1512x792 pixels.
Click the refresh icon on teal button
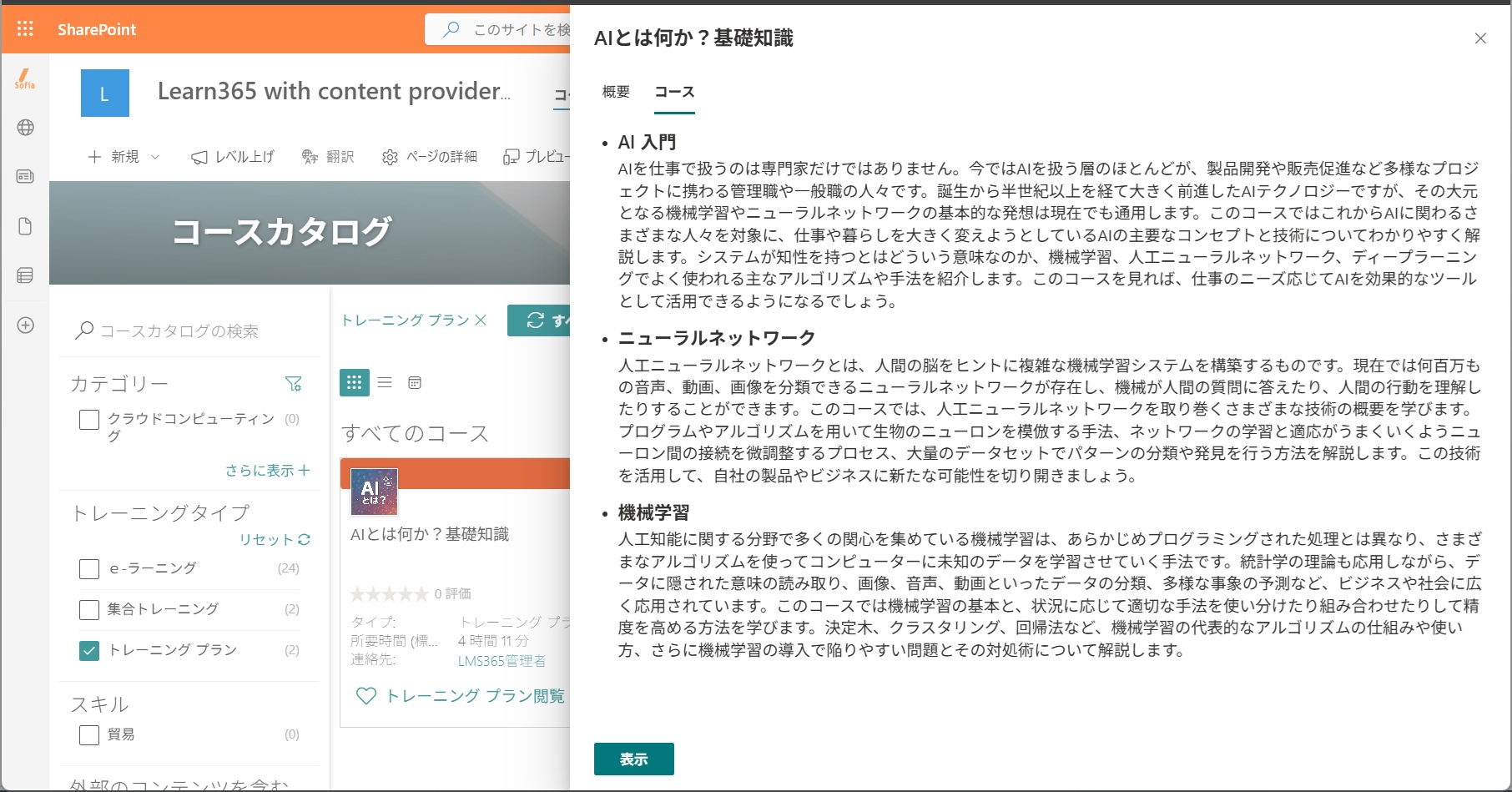click(536, 320)
